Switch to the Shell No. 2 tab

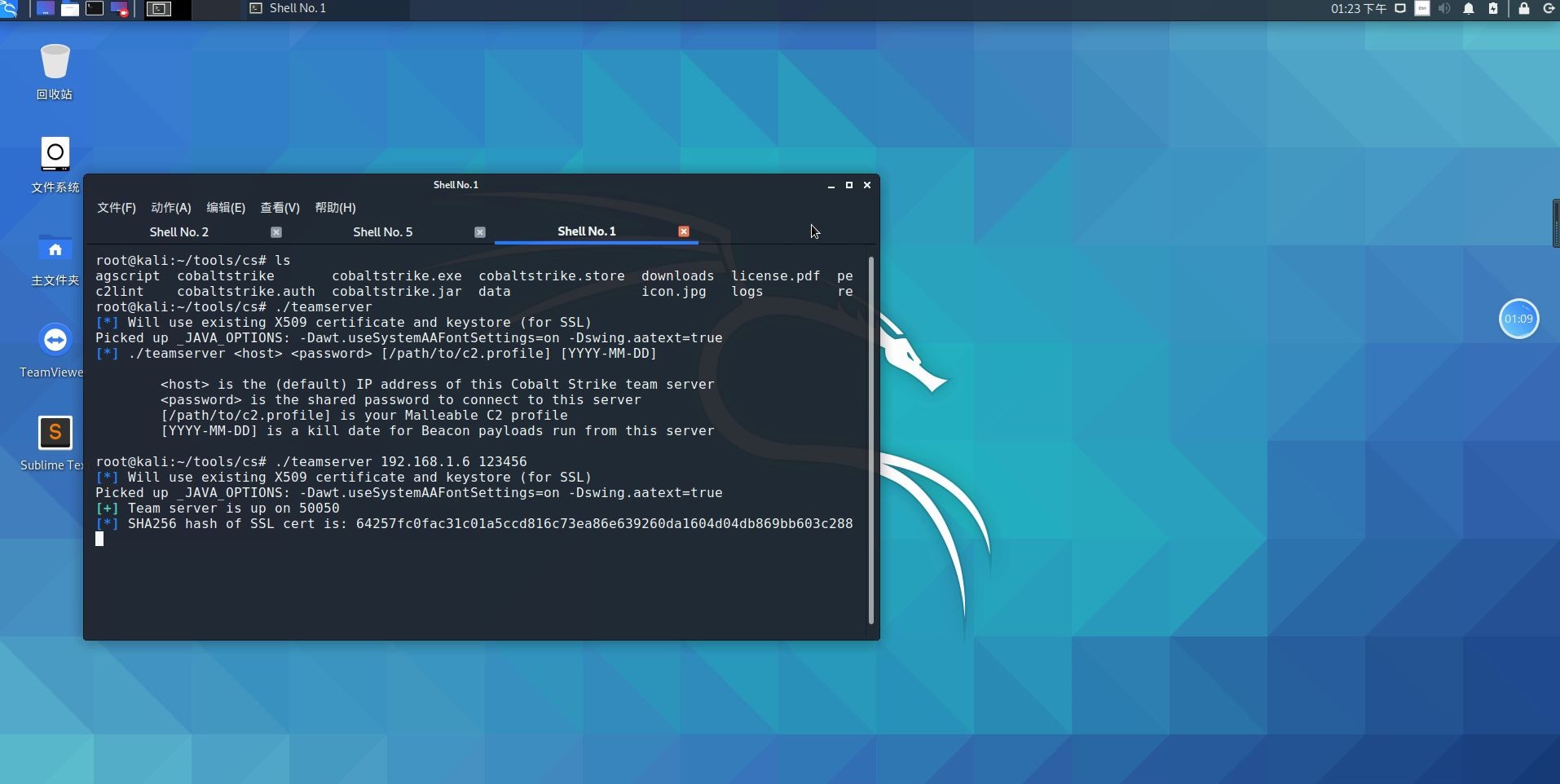click(x=179, y=232)
